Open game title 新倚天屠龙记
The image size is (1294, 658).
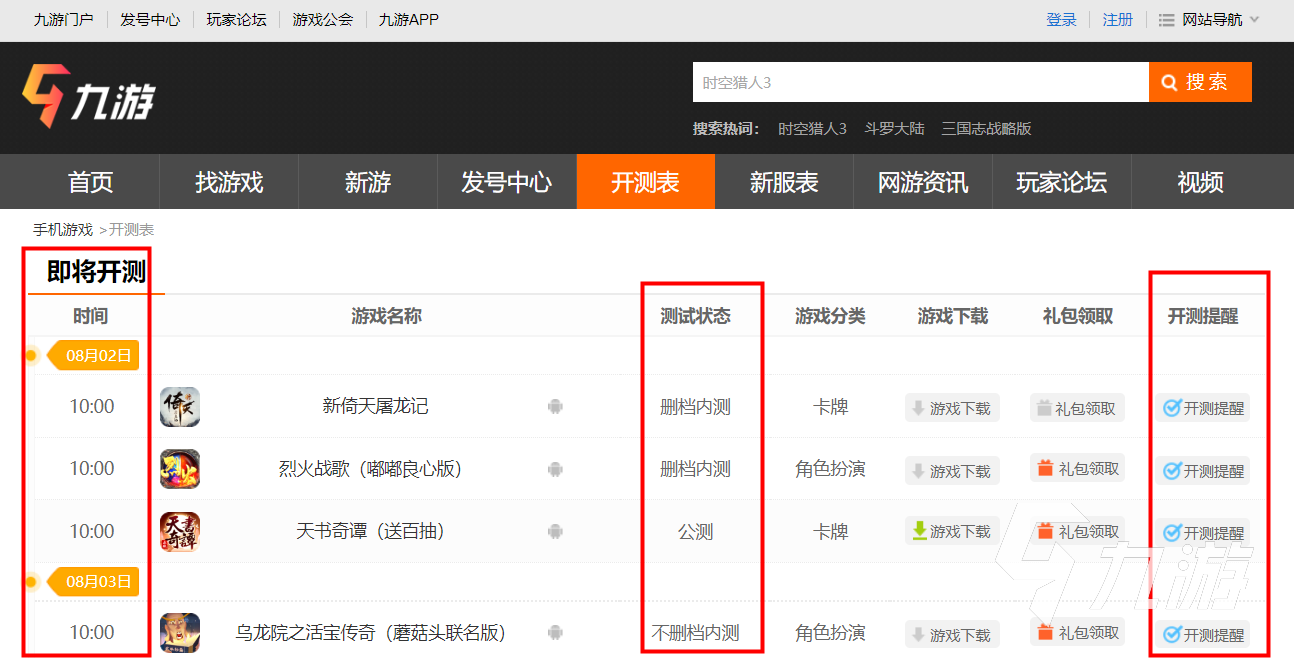375,406
